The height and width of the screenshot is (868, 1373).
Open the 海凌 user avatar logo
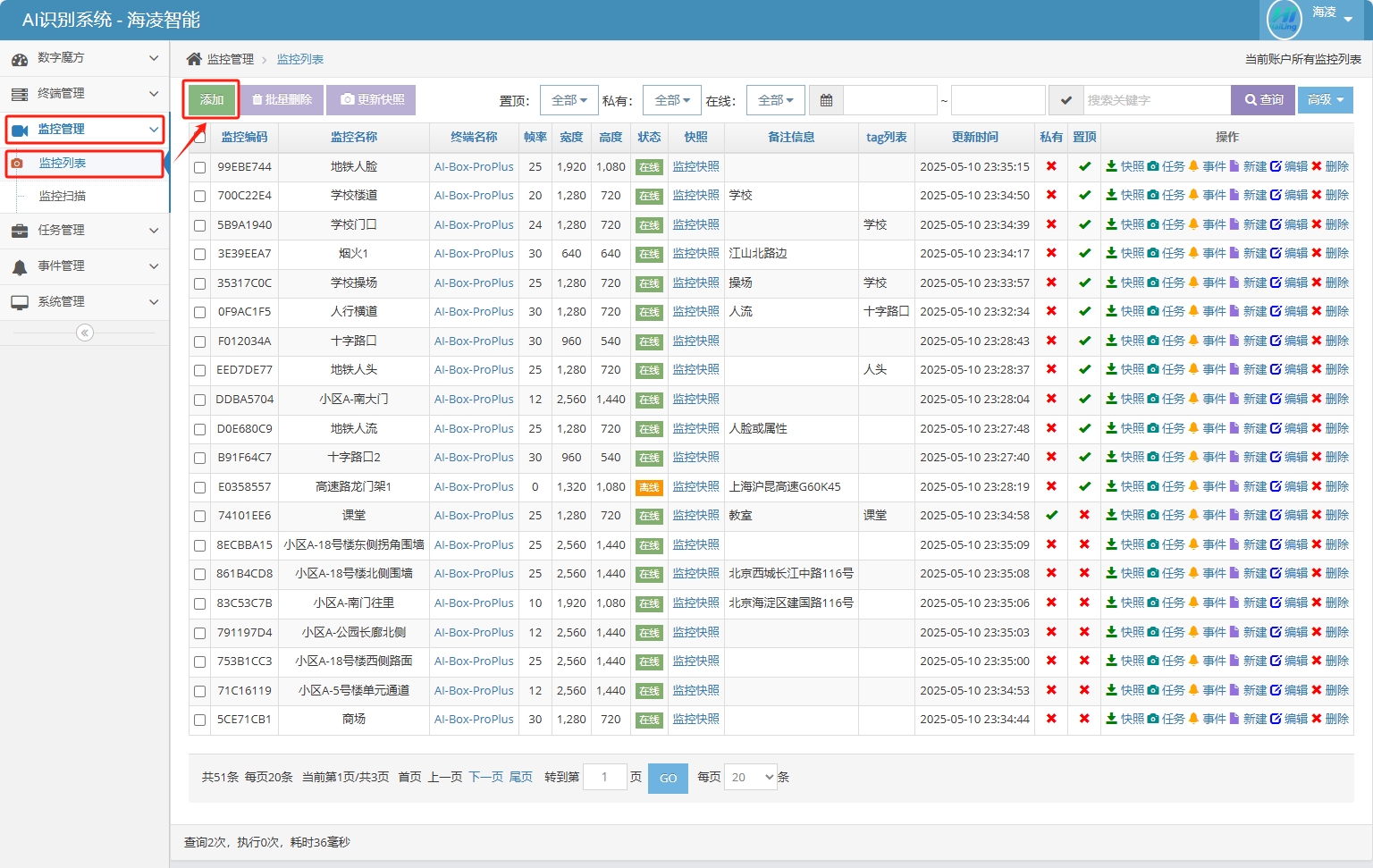1285,19
